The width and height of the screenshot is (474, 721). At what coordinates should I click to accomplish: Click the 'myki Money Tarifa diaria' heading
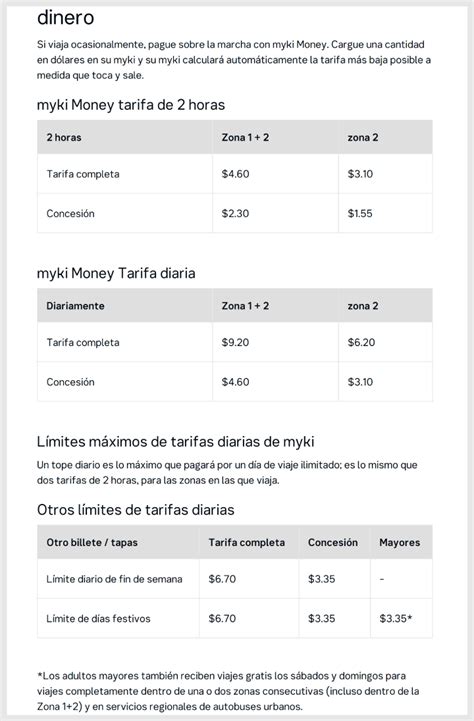[116, 273]
